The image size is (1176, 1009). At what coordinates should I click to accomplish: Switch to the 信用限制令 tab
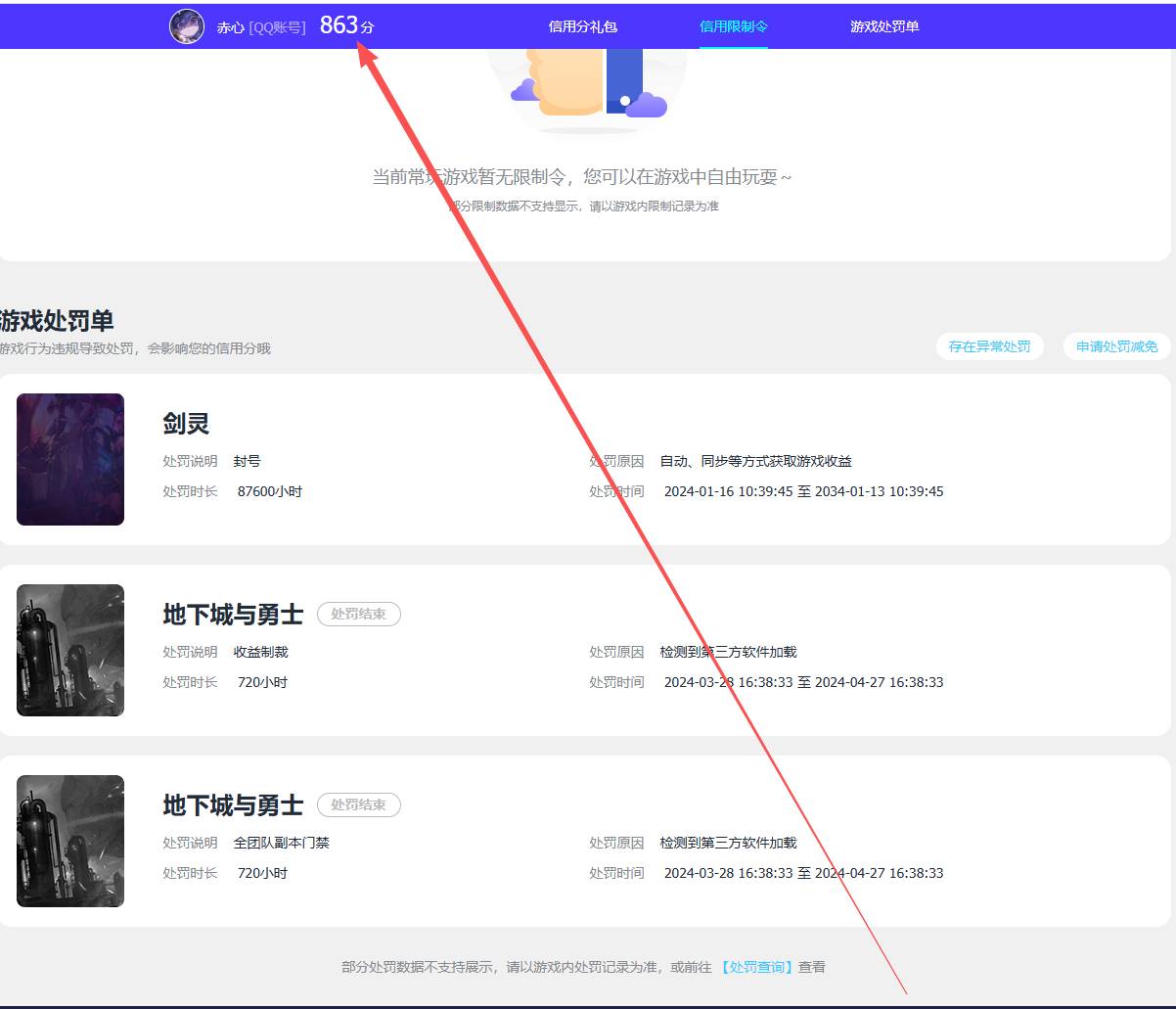(734, 26)
